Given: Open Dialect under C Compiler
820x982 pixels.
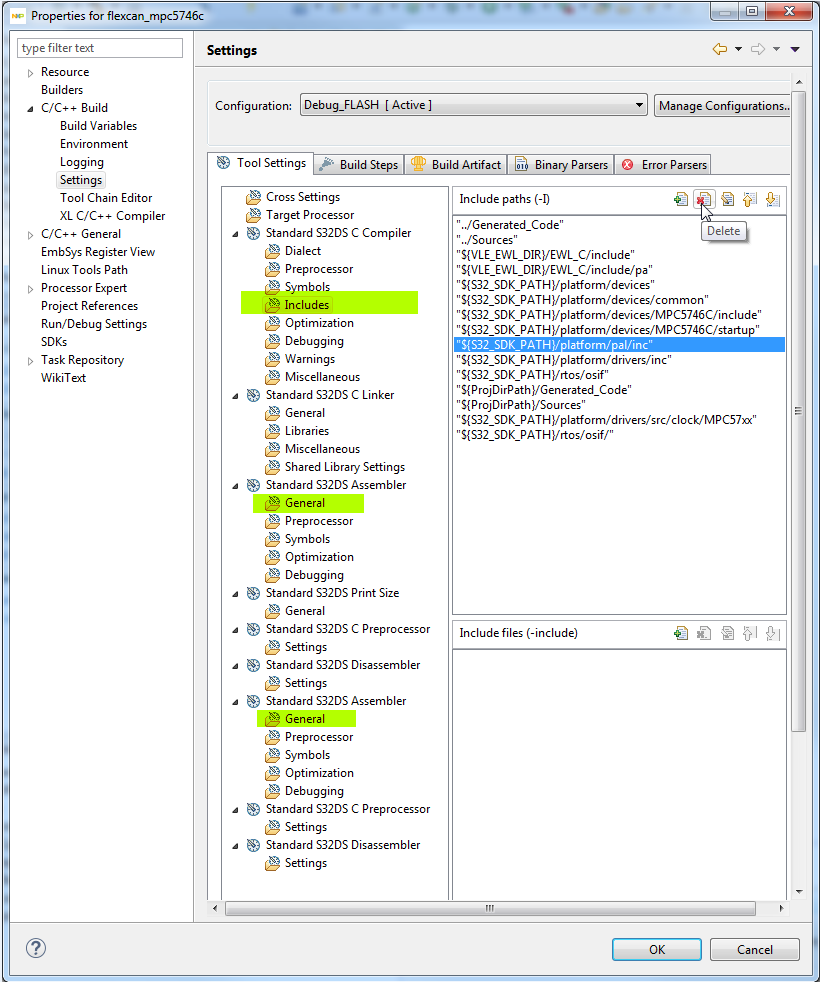Looking at the screenshot, I should (303, 251).
